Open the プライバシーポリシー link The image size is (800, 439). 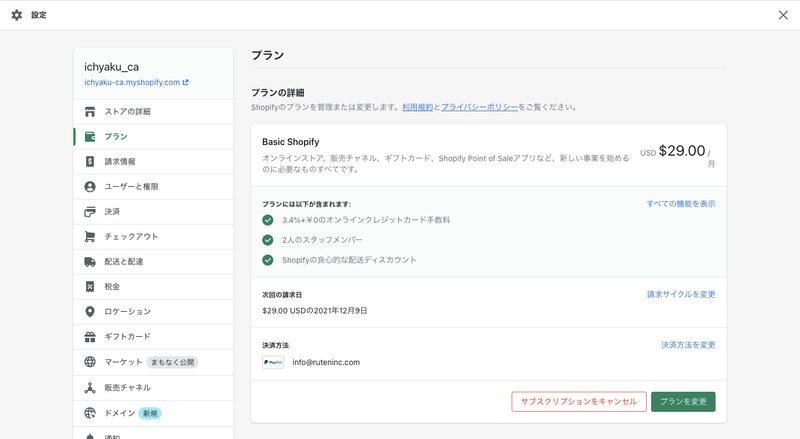pos(479,107)
